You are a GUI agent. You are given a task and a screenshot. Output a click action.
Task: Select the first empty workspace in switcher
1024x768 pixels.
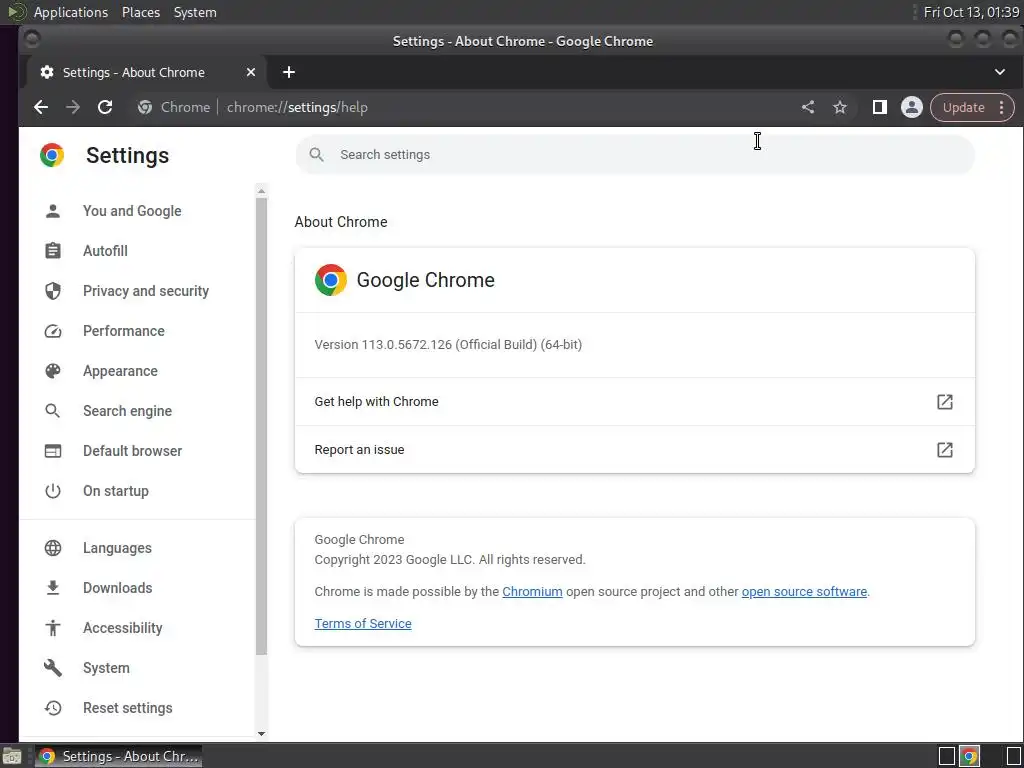pyautogui.click(x=947, y=756)
